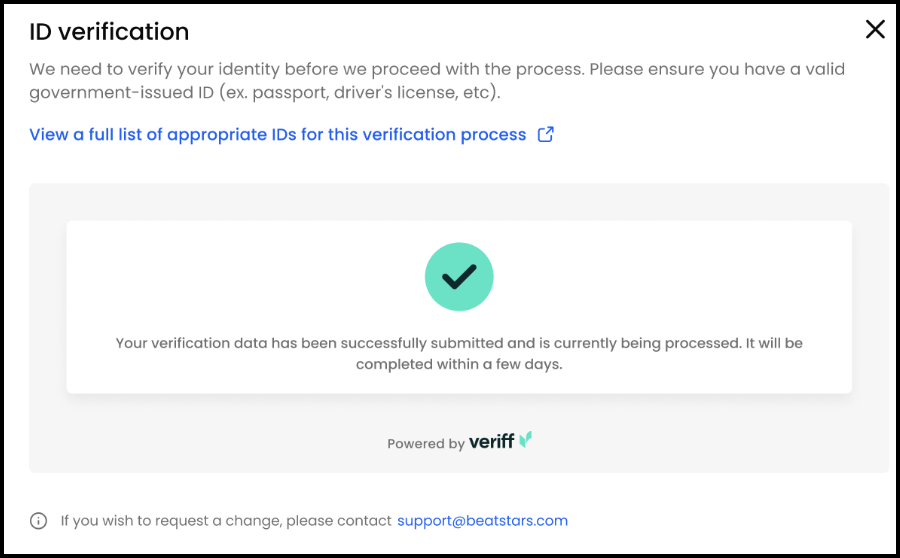
Task: Click the veriff wordmark logo
Action: tap(491, 441)
